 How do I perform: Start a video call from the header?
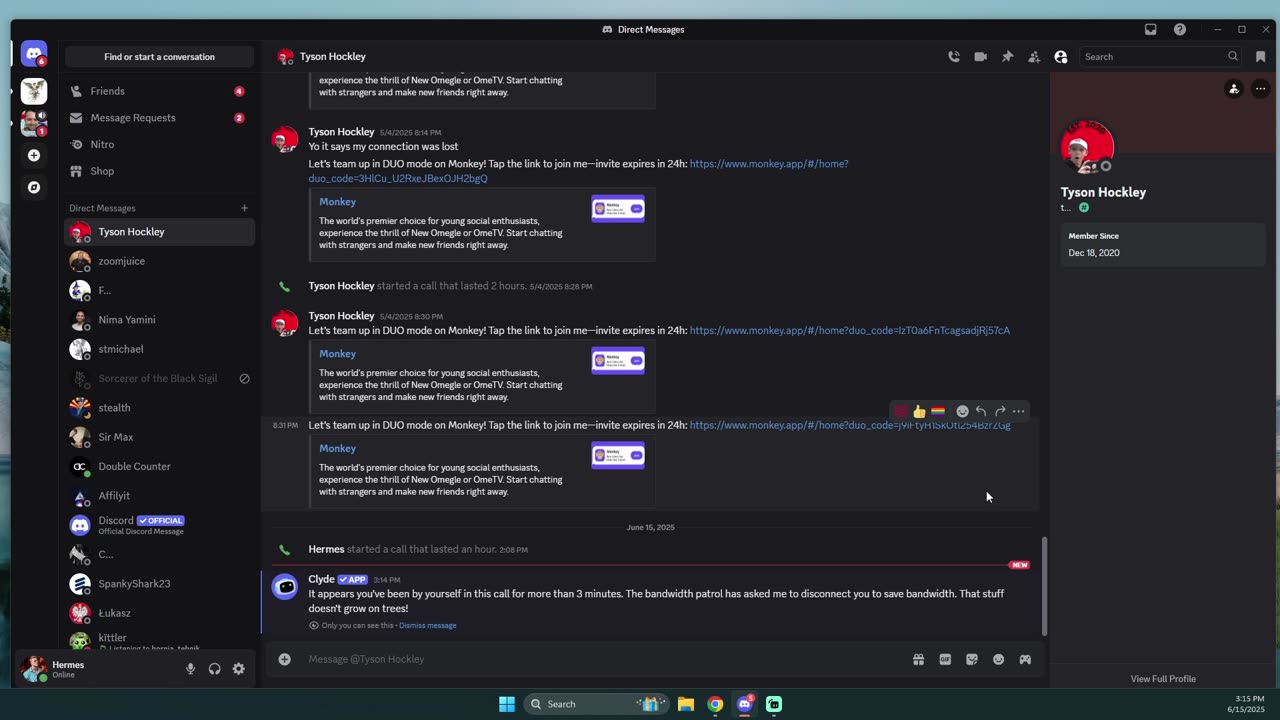[980, 57]
